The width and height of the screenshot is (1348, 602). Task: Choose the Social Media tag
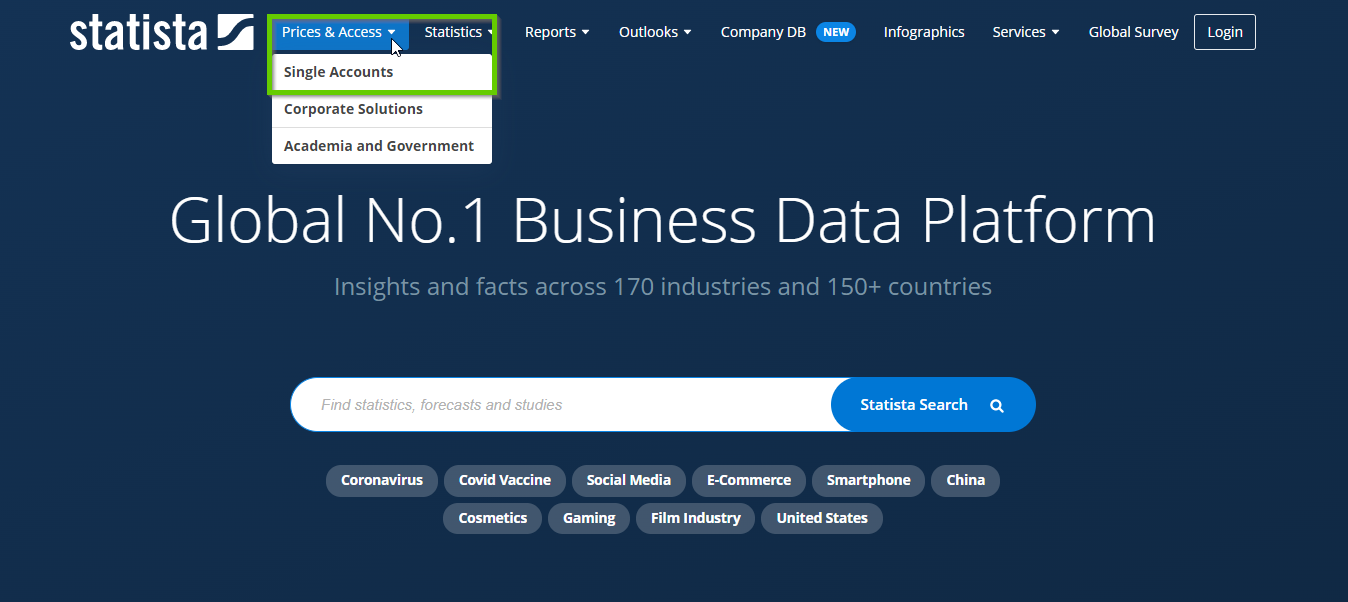(x=629, y=480)
